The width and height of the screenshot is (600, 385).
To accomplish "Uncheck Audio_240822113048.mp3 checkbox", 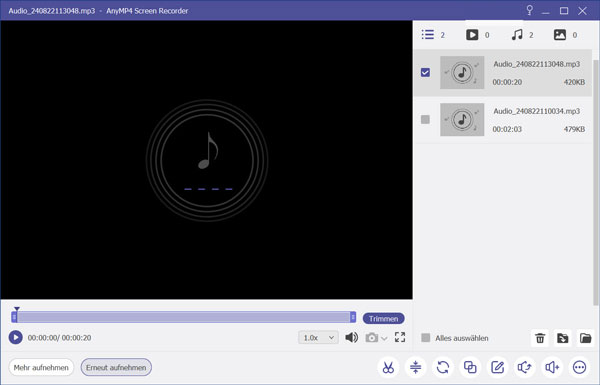I will pyautogui.click(x=425, y=72).
